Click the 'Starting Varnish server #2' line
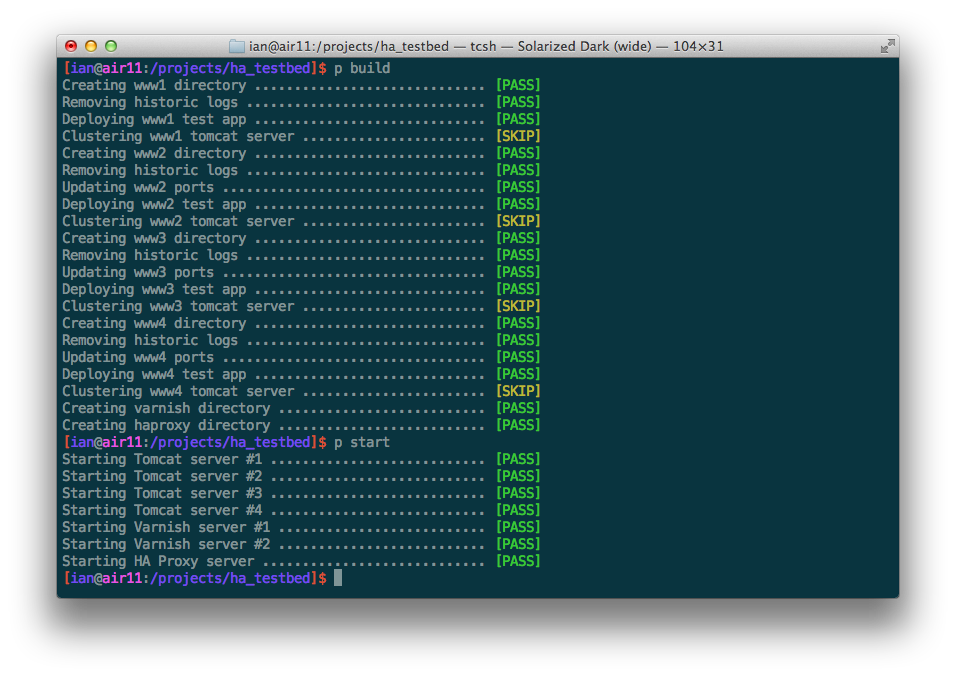Image resolution: width=956 pixels, height=677 pixels. (166, 544)
